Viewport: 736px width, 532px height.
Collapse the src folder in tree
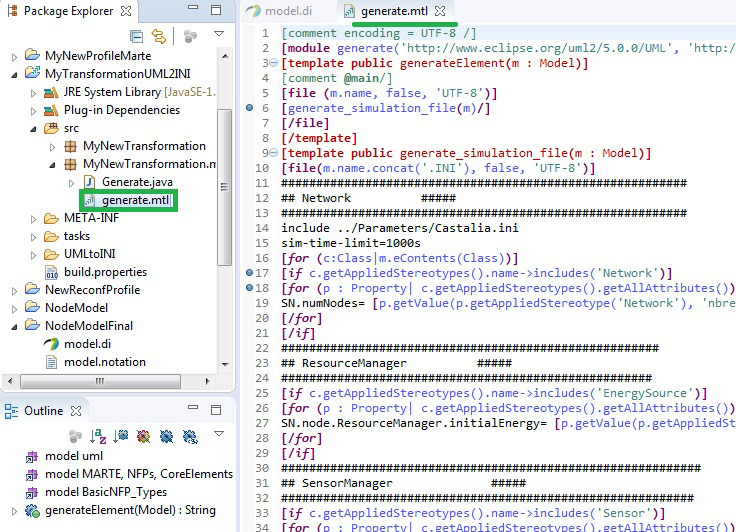coord(33,128)
